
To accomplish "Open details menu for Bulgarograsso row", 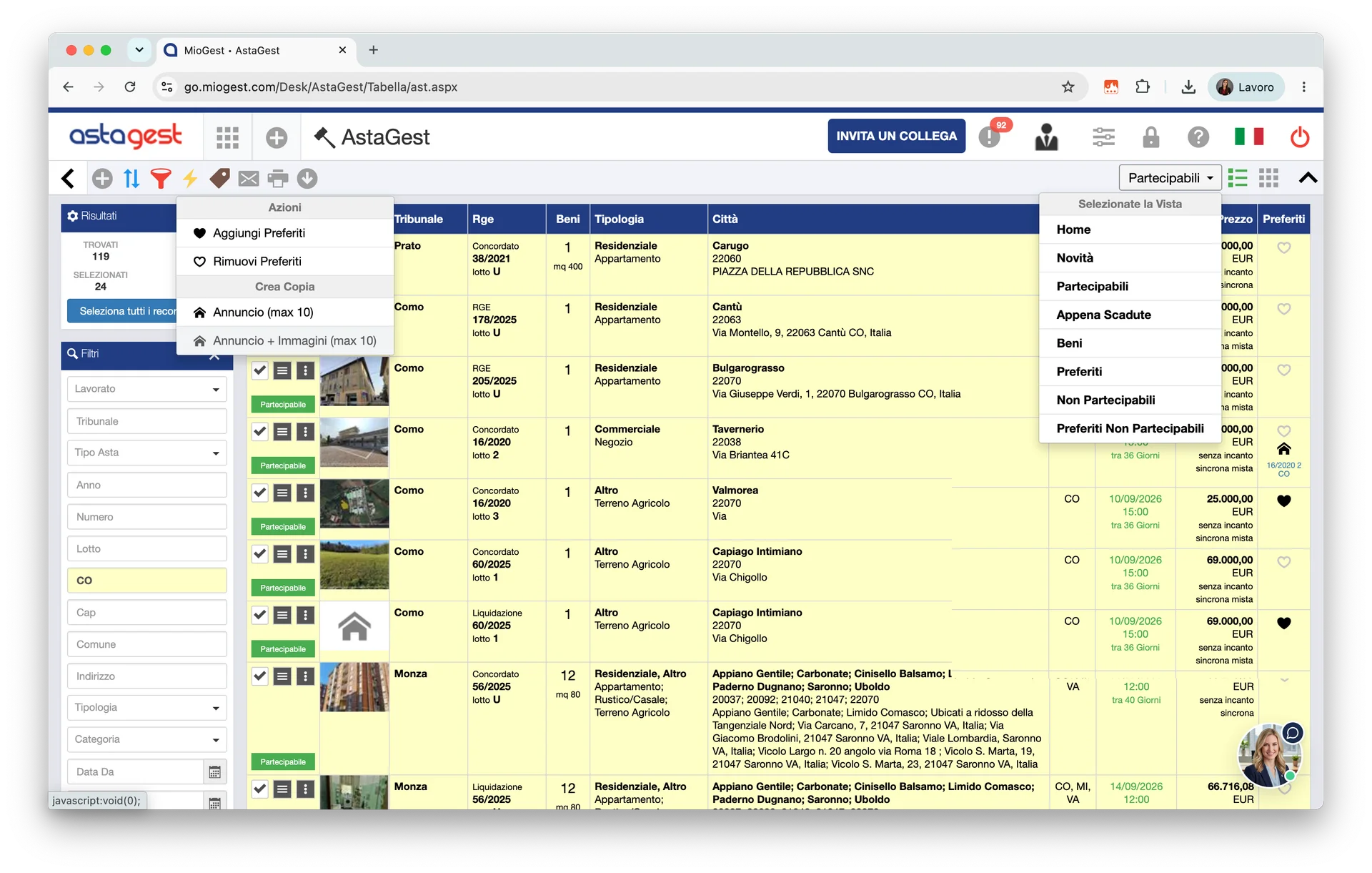I will 282,370.
